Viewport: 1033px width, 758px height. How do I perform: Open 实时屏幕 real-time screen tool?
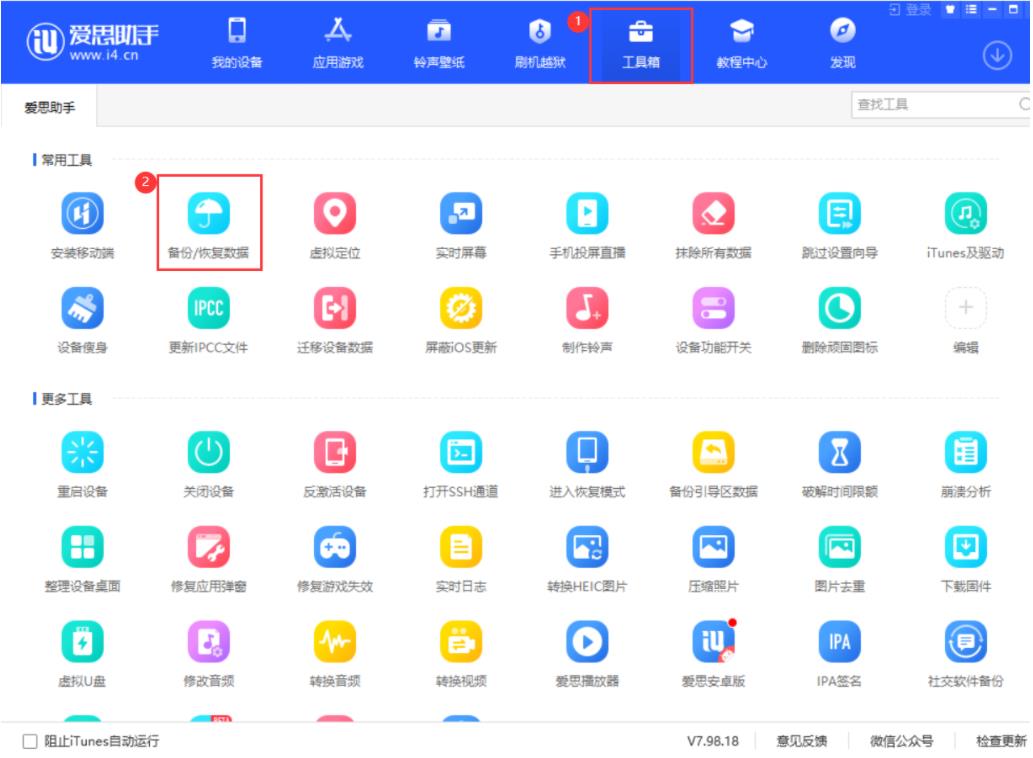[461, 214]
